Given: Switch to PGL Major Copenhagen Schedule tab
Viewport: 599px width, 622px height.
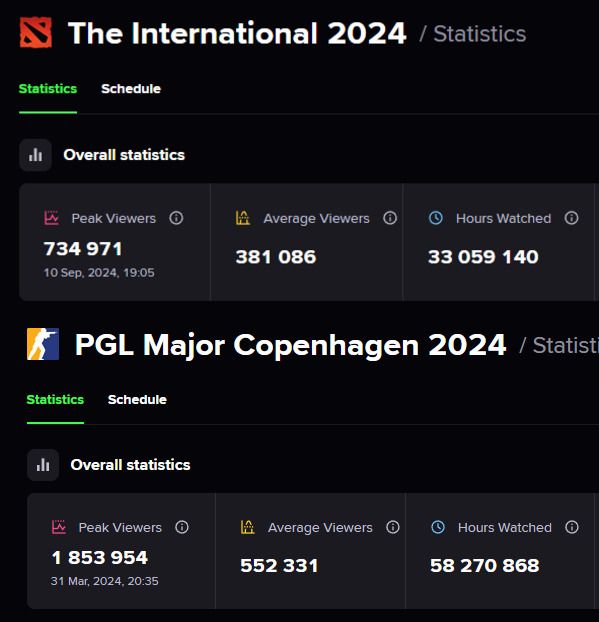Looking at the screenshot, I should pyautogui.click(x=137, y=399).
